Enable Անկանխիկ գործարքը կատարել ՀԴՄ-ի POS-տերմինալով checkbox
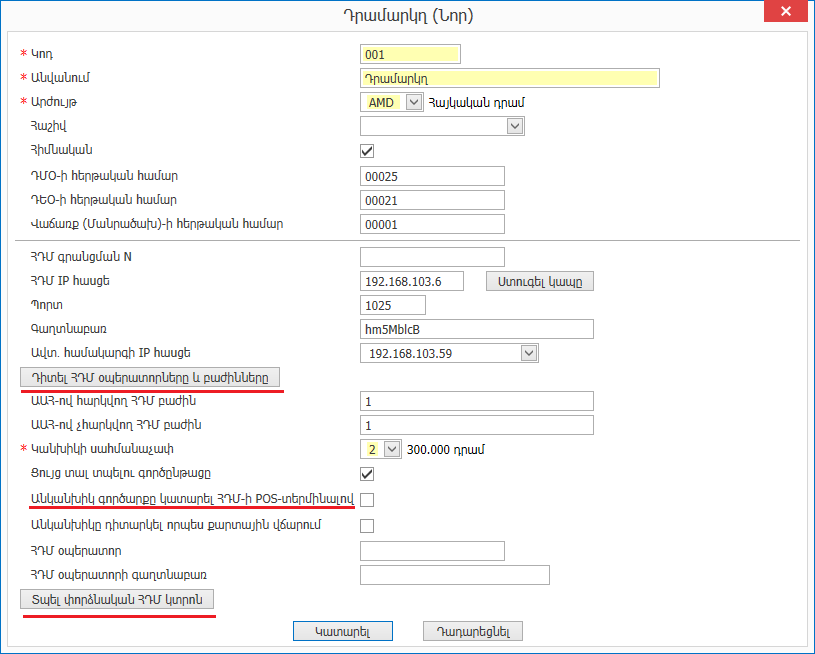The height and width of the screenshot is (654, 815). coord(367,499)
